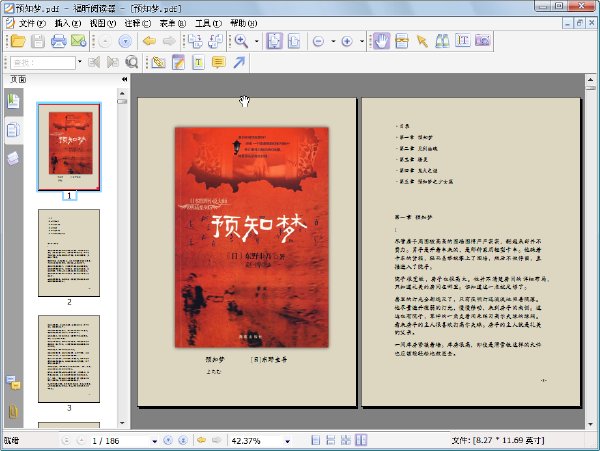Open the attachments paperclip panel
This screenshot has width=600, height=451.
13,411
